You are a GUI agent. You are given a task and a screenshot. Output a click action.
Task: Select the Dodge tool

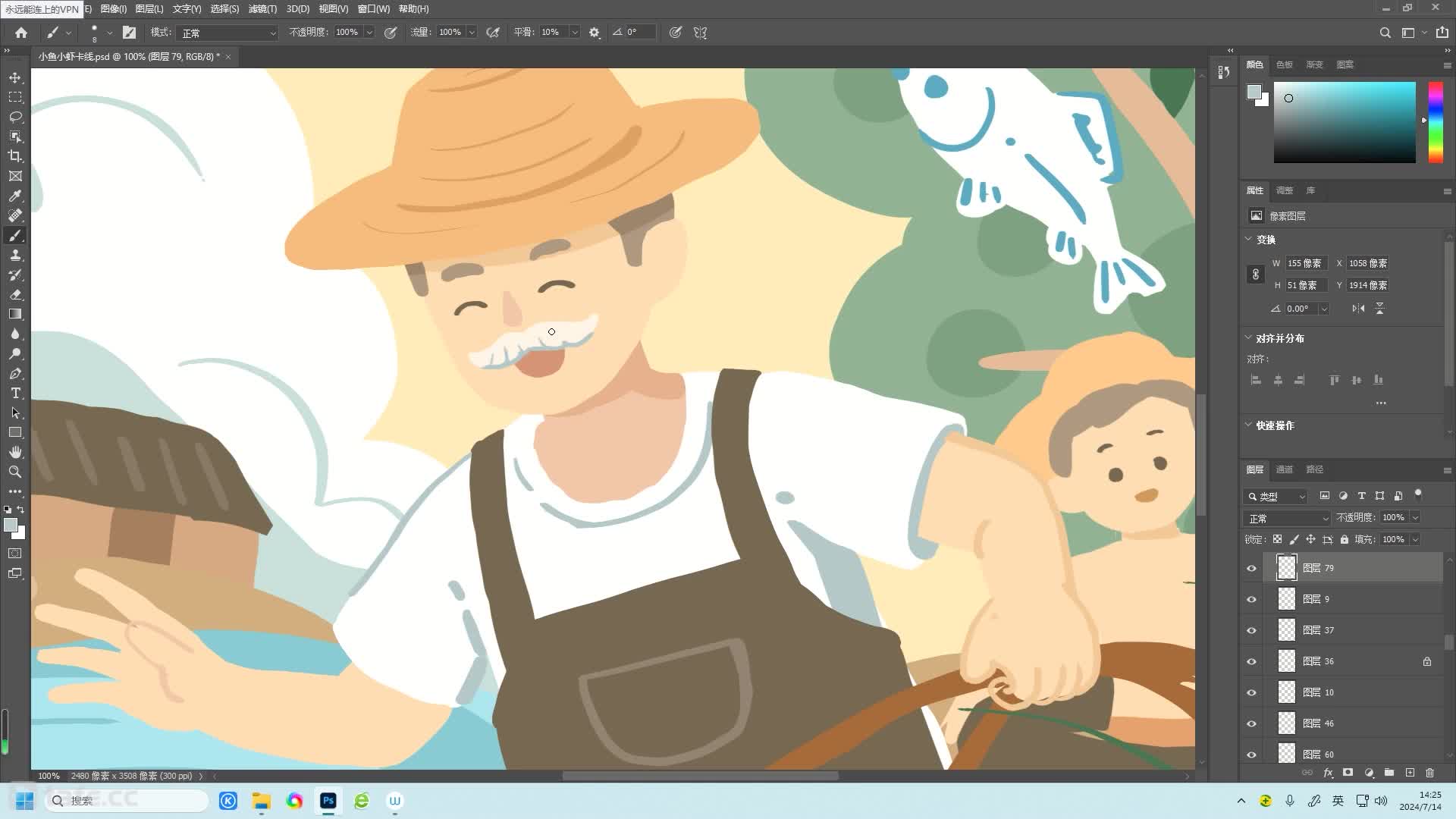(x=15, y=353)
